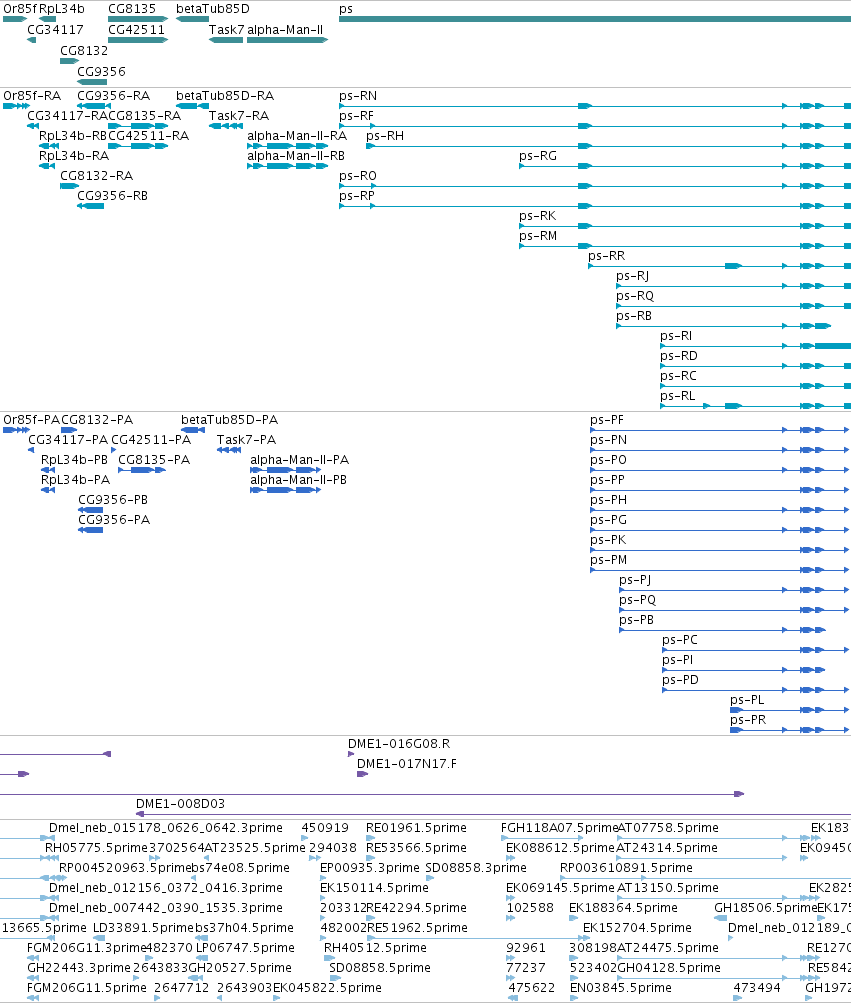Click EST AT07758.5prime
This screenshot has height=1003, width=851.
(x=667, y=828)
